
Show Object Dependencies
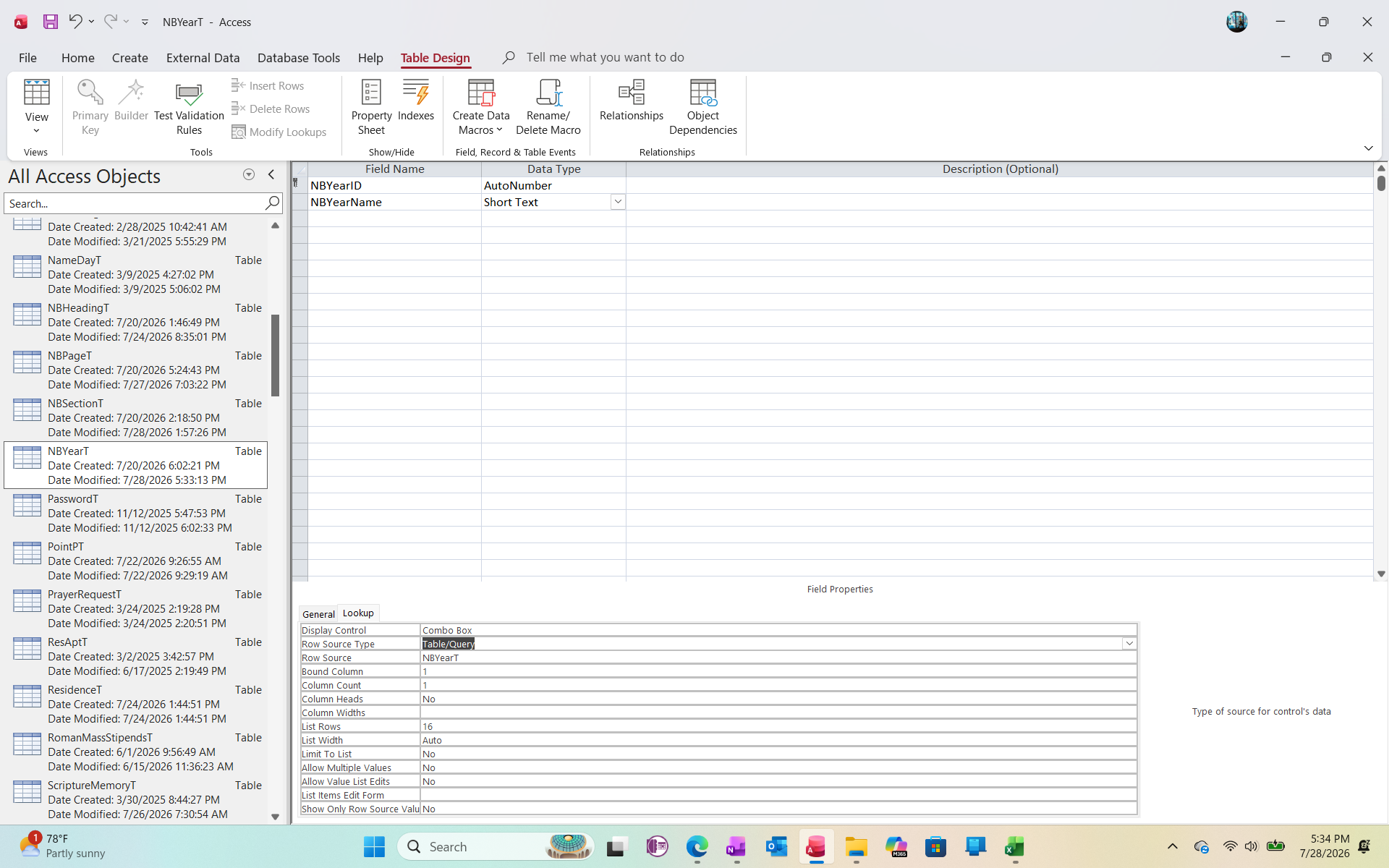[702, 107]
